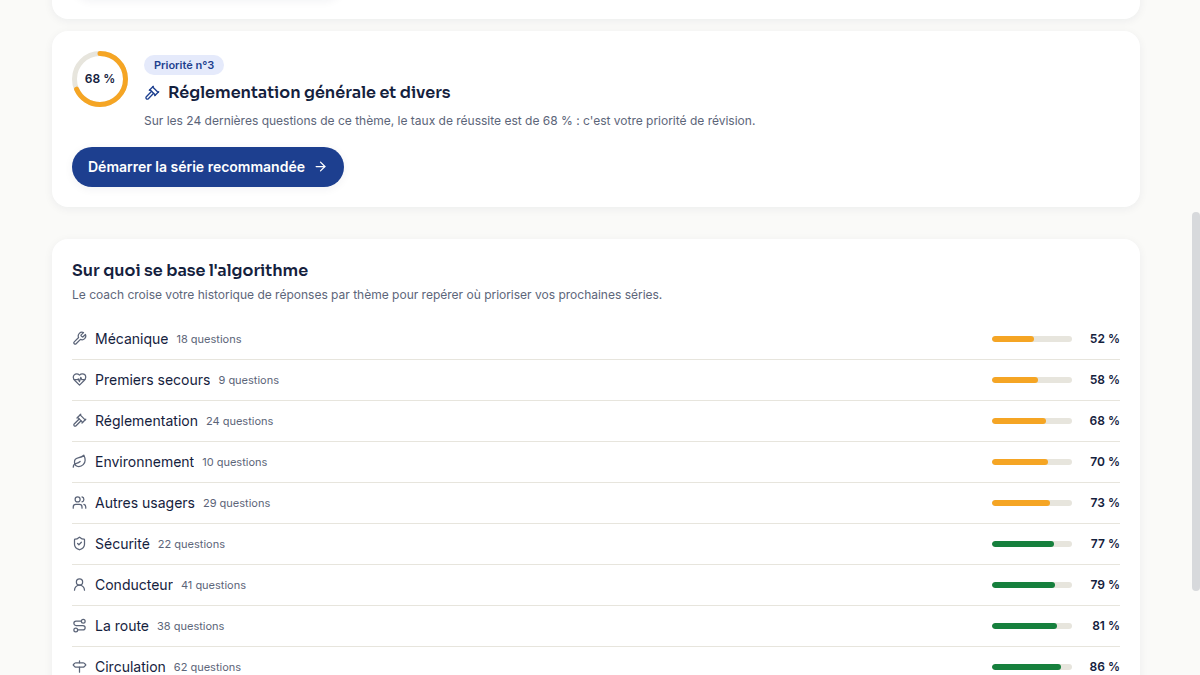
Task: Click the page vertical scrollbar
Action: 1195,400
